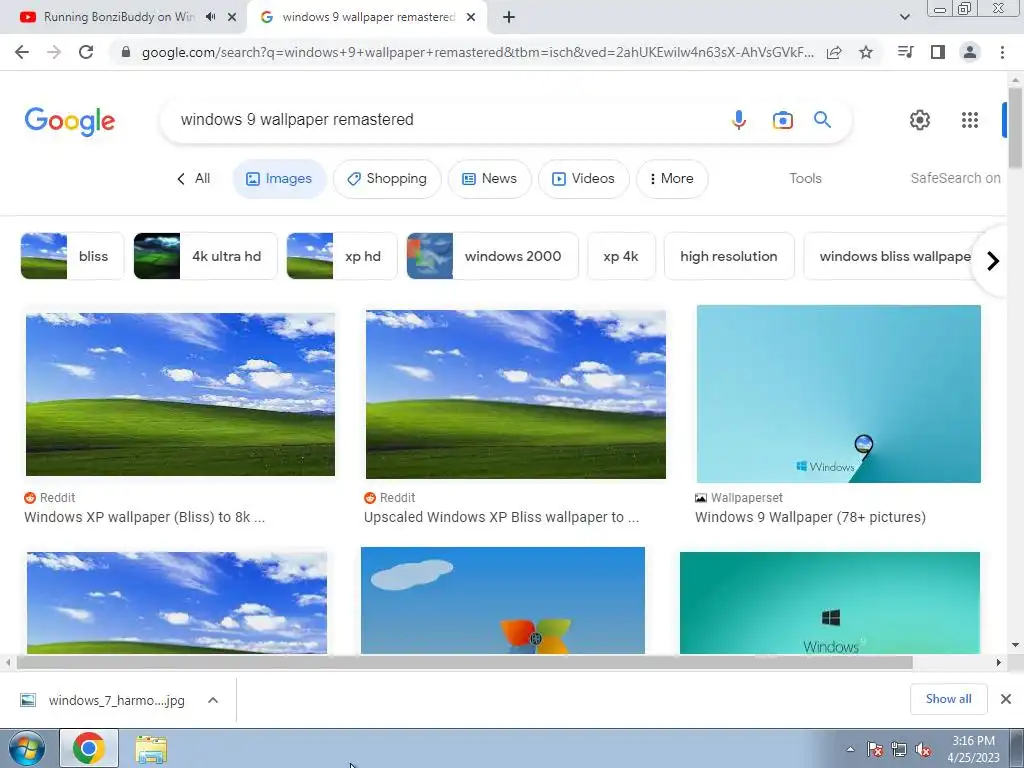Click the muted volume tray icon
This screenshot has height=768, width=1024.
923,750
